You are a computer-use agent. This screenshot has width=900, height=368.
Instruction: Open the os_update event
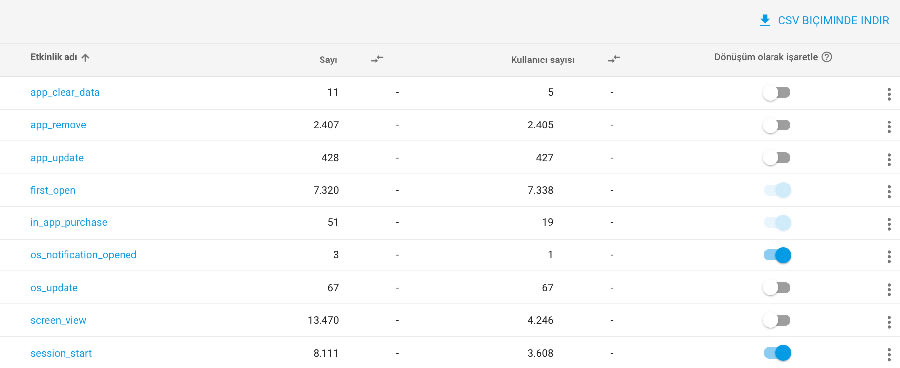coord(54,288)
